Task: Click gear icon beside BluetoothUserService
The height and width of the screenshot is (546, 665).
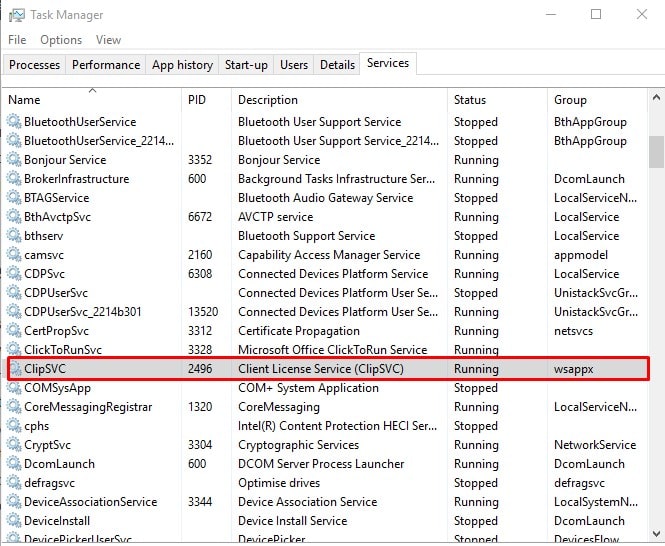Action: coord(14,122)
